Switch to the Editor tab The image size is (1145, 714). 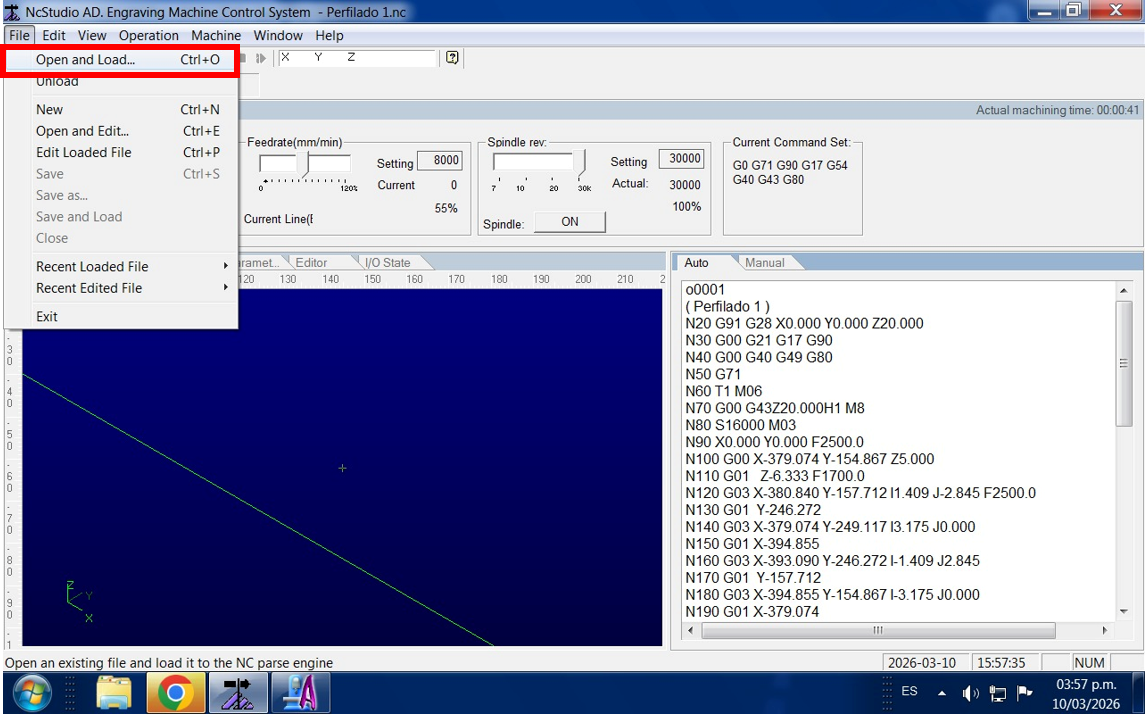tap(311, 263)
